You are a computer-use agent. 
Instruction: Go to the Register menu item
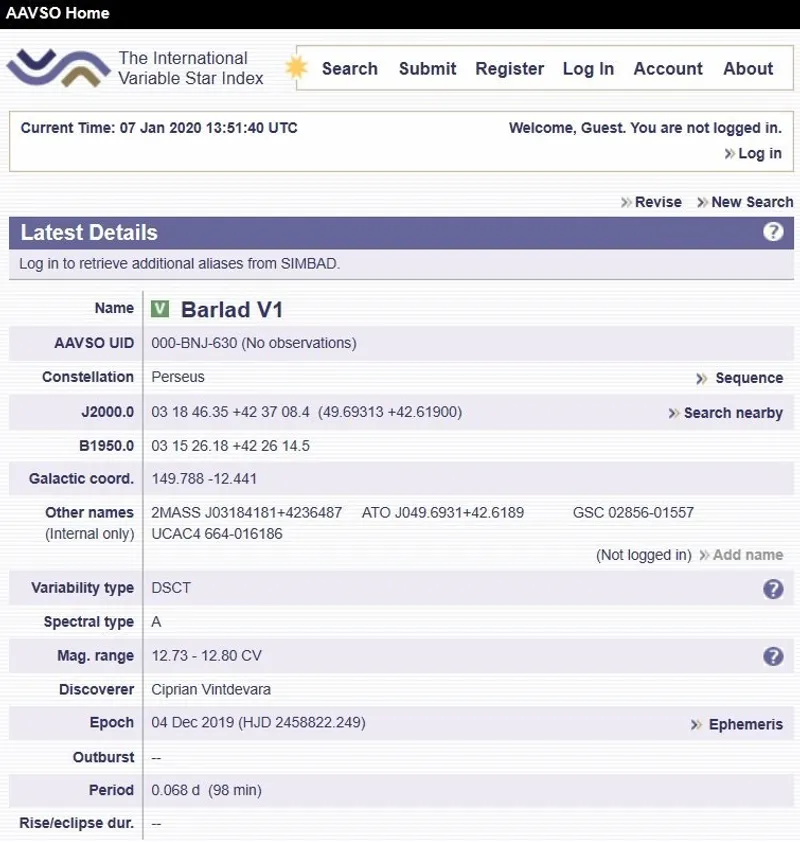[x=509, y=69]
